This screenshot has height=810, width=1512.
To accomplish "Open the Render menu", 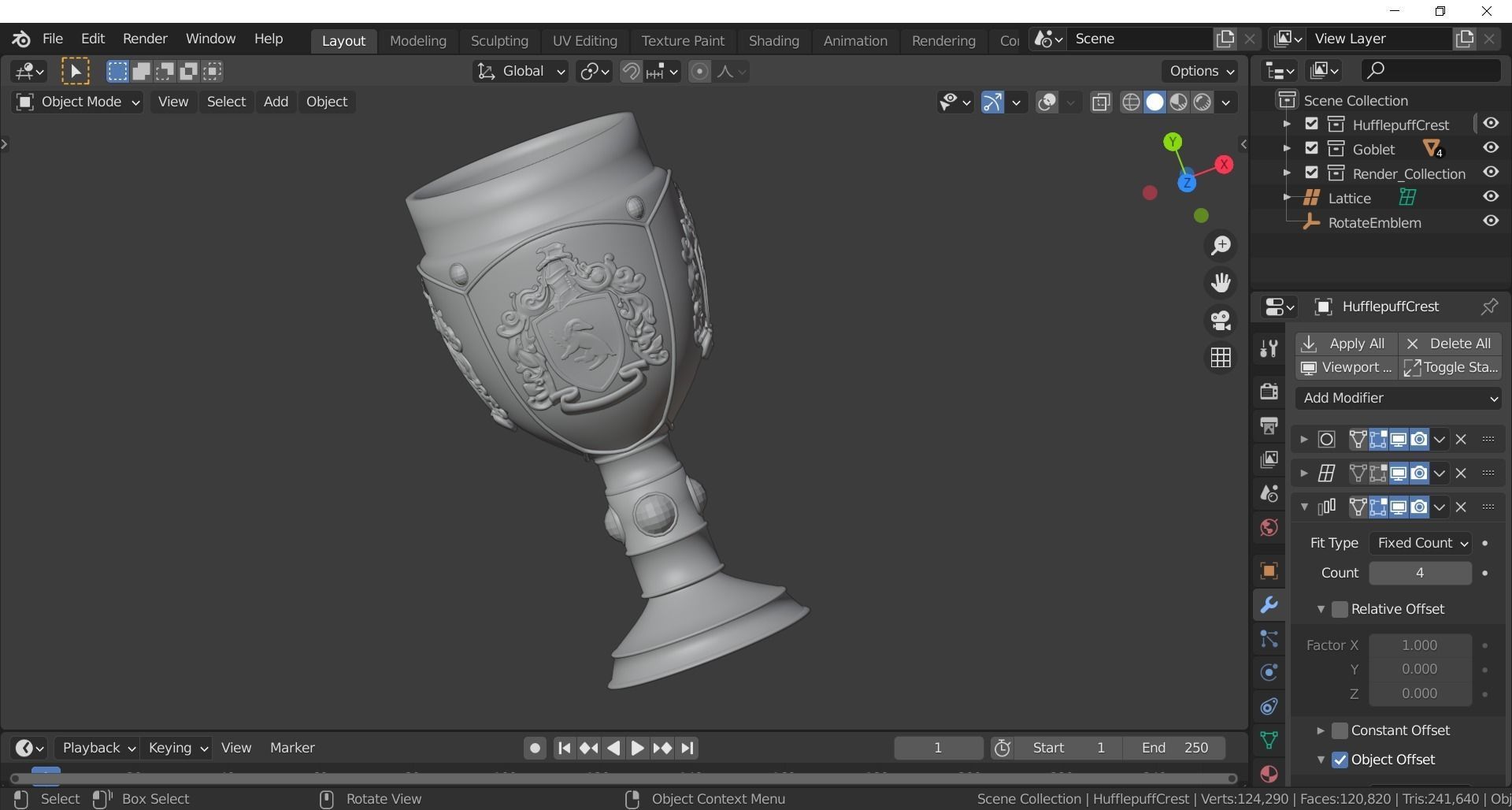I will (x=145, y=39).
